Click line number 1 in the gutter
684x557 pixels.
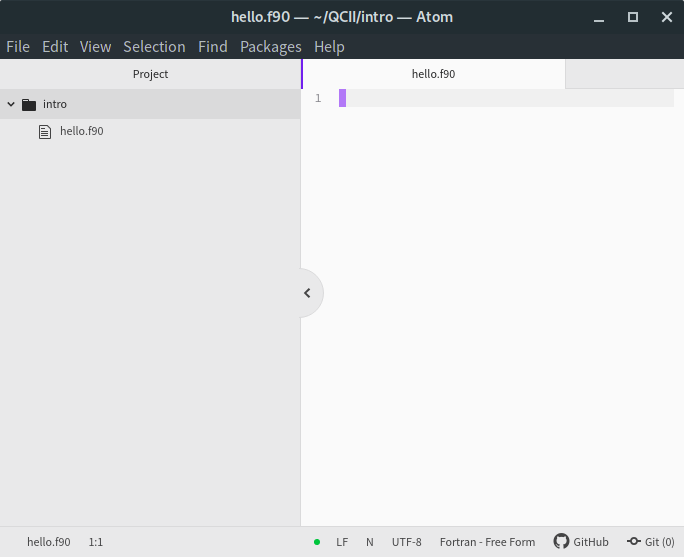(318, 99)
